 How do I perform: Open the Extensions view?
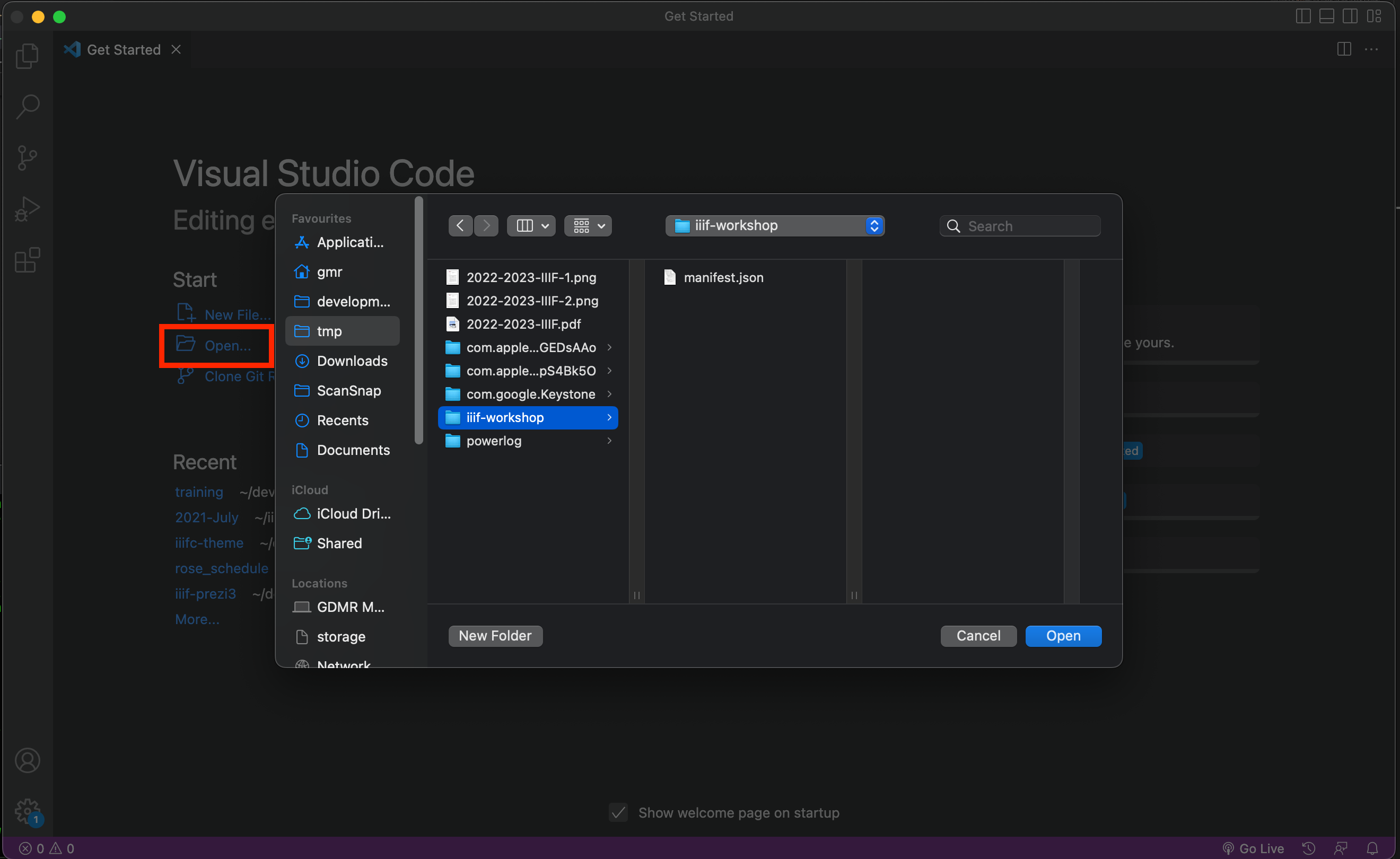[27, 260]
